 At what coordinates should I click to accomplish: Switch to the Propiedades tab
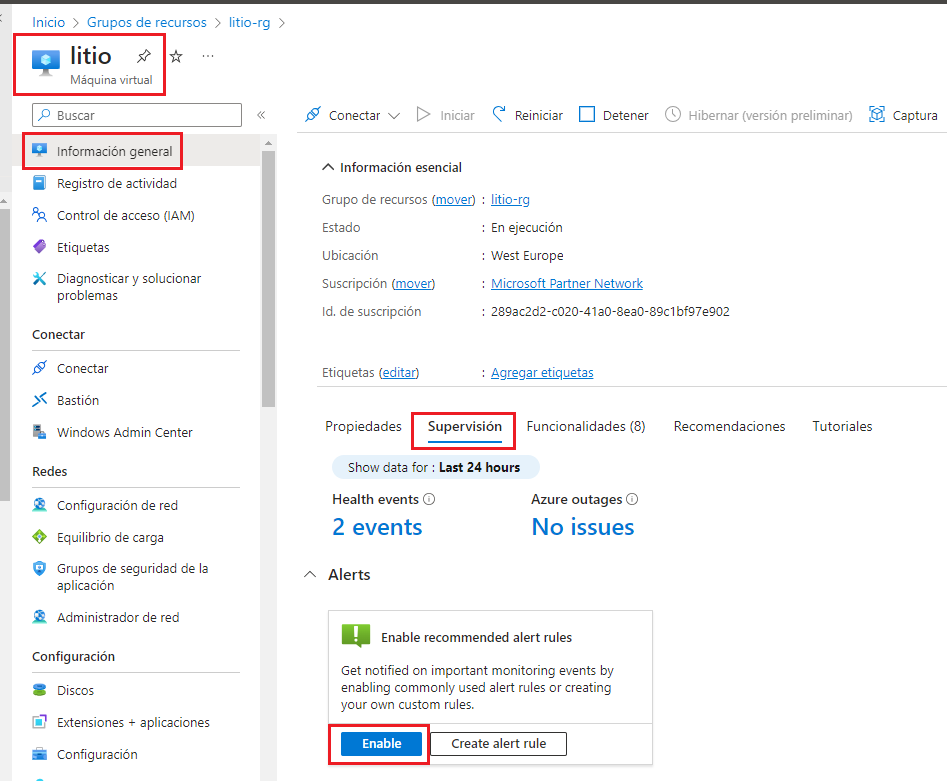363,426
